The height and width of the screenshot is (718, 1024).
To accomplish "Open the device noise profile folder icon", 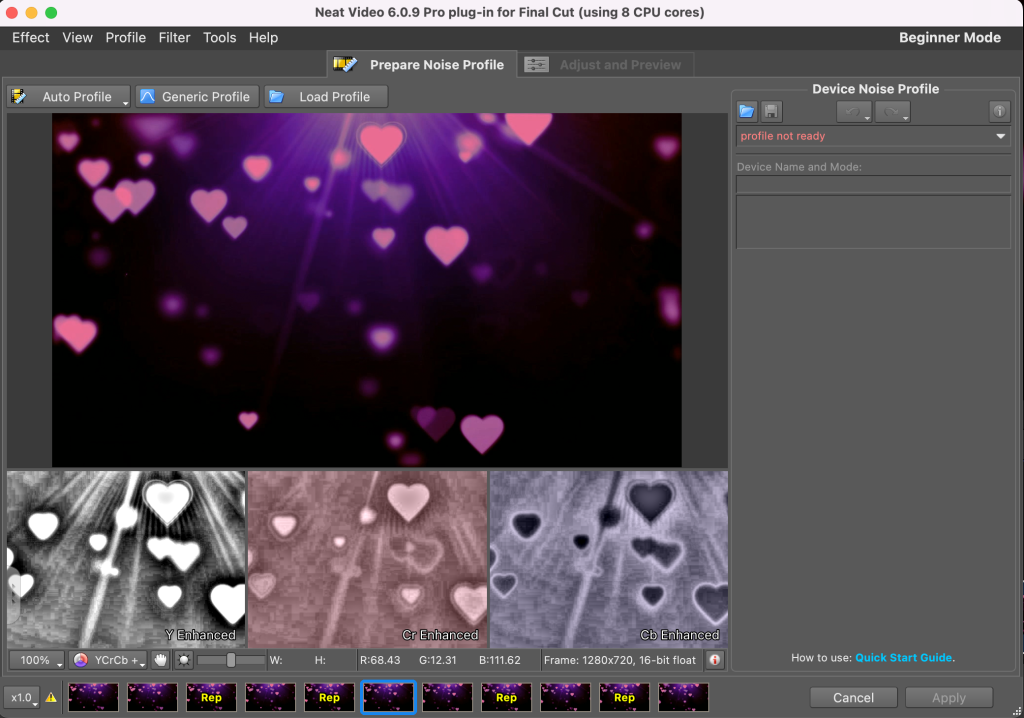I will pyautogui.click(x=747, y=111).
